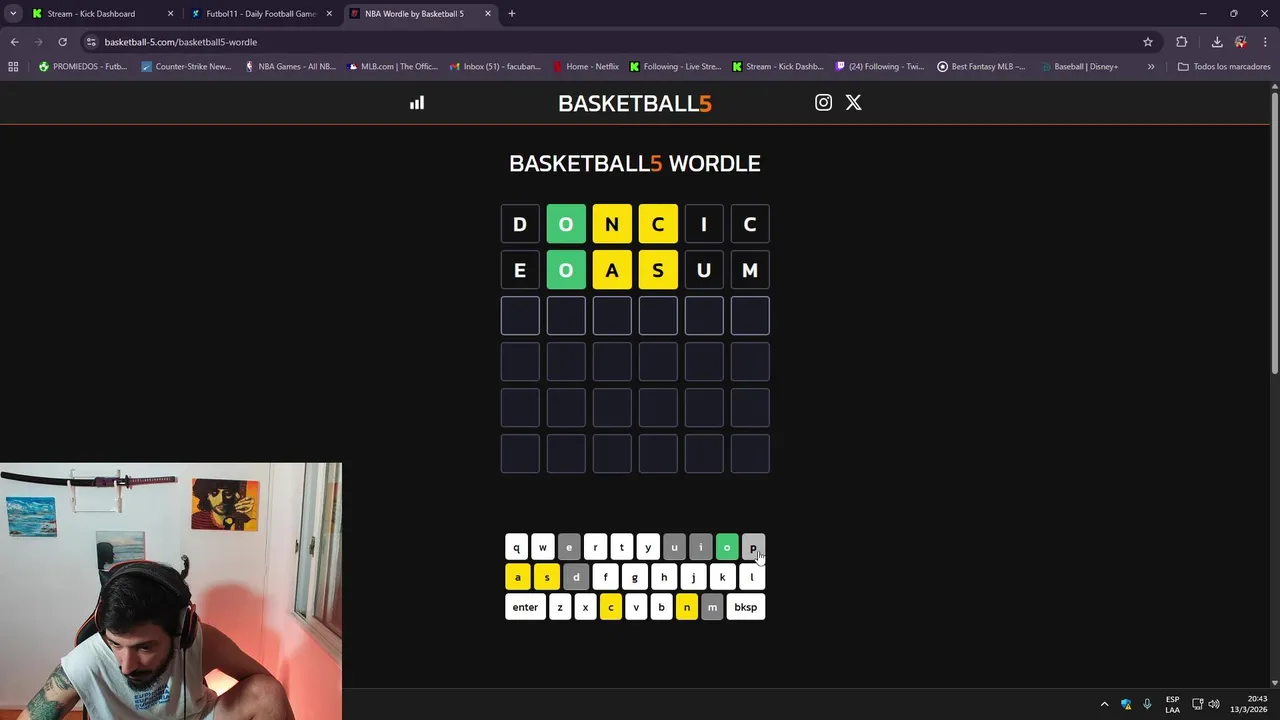Open the browser downloads icon
This screenshot has width=1280, height=720.
coord(1217,42)
